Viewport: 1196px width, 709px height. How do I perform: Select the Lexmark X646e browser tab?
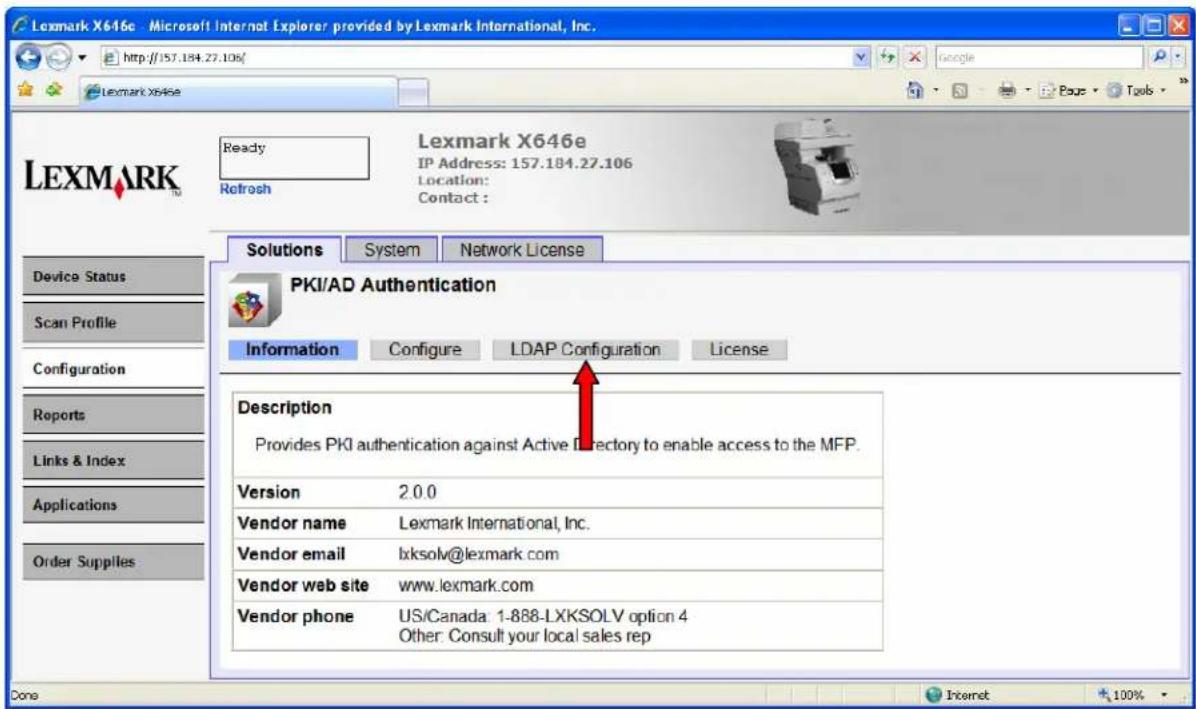(238, 91)
